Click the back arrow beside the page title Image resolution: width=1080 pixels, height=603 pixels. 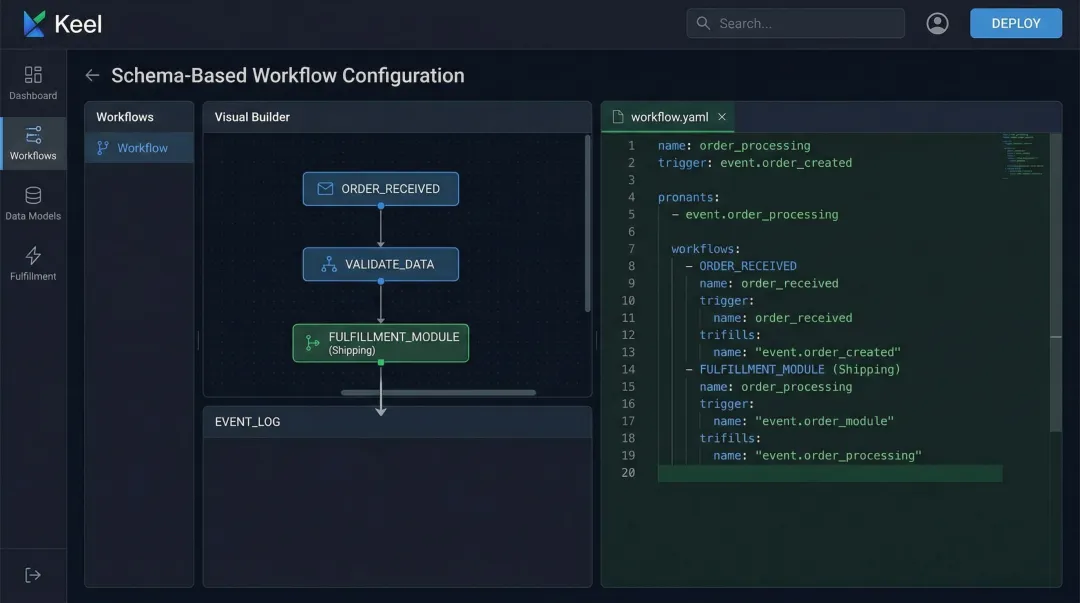coord(91,74)
